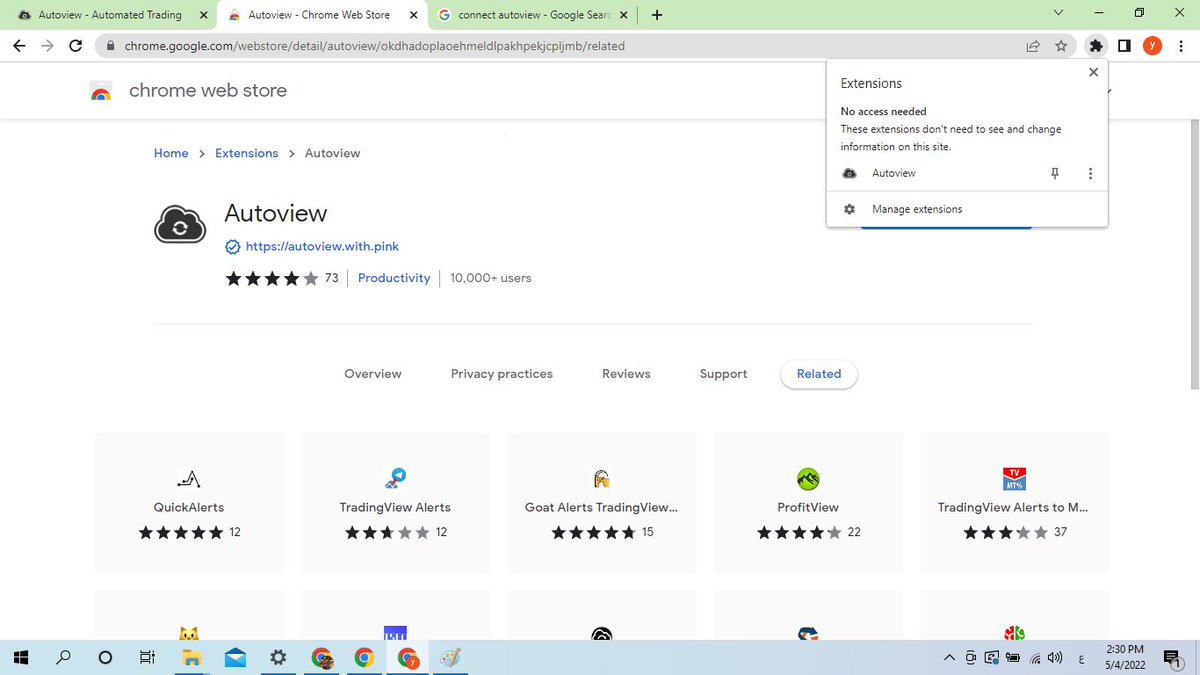Open the Goat Alerts TradingView extension card

(602, 503)
